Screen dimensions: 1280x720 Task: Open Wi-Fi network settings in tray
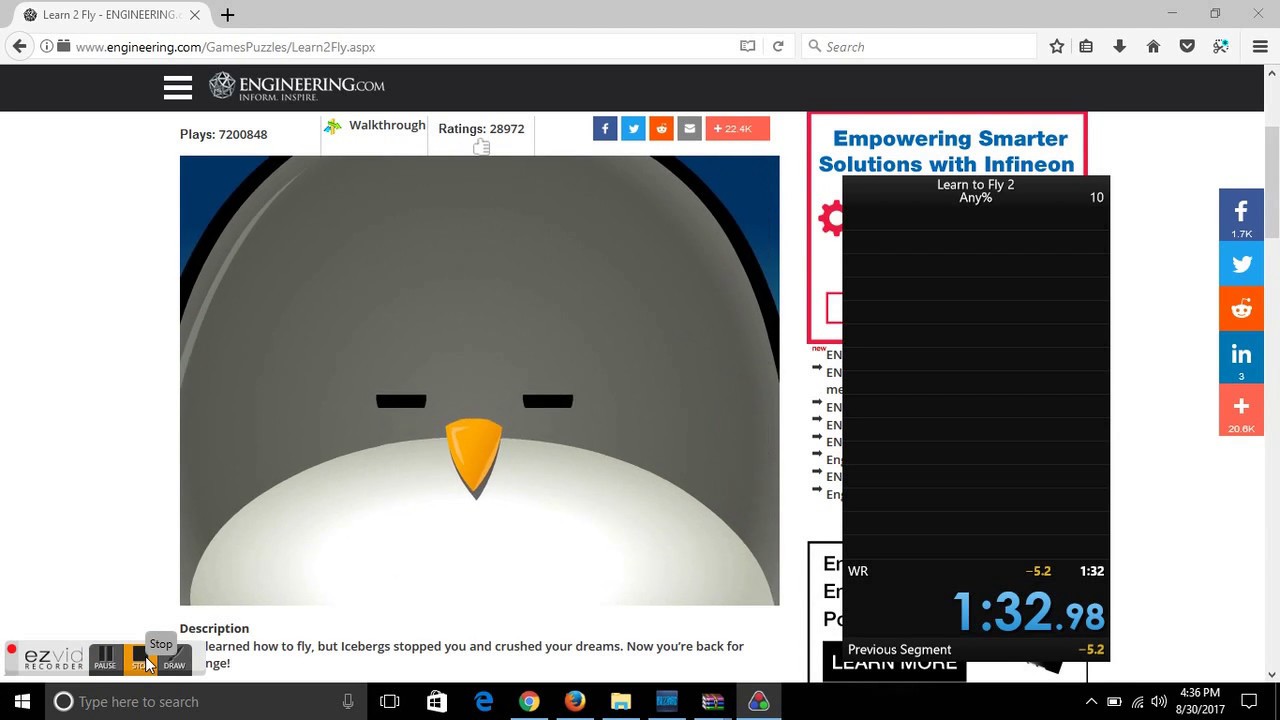pos(1137,702)
